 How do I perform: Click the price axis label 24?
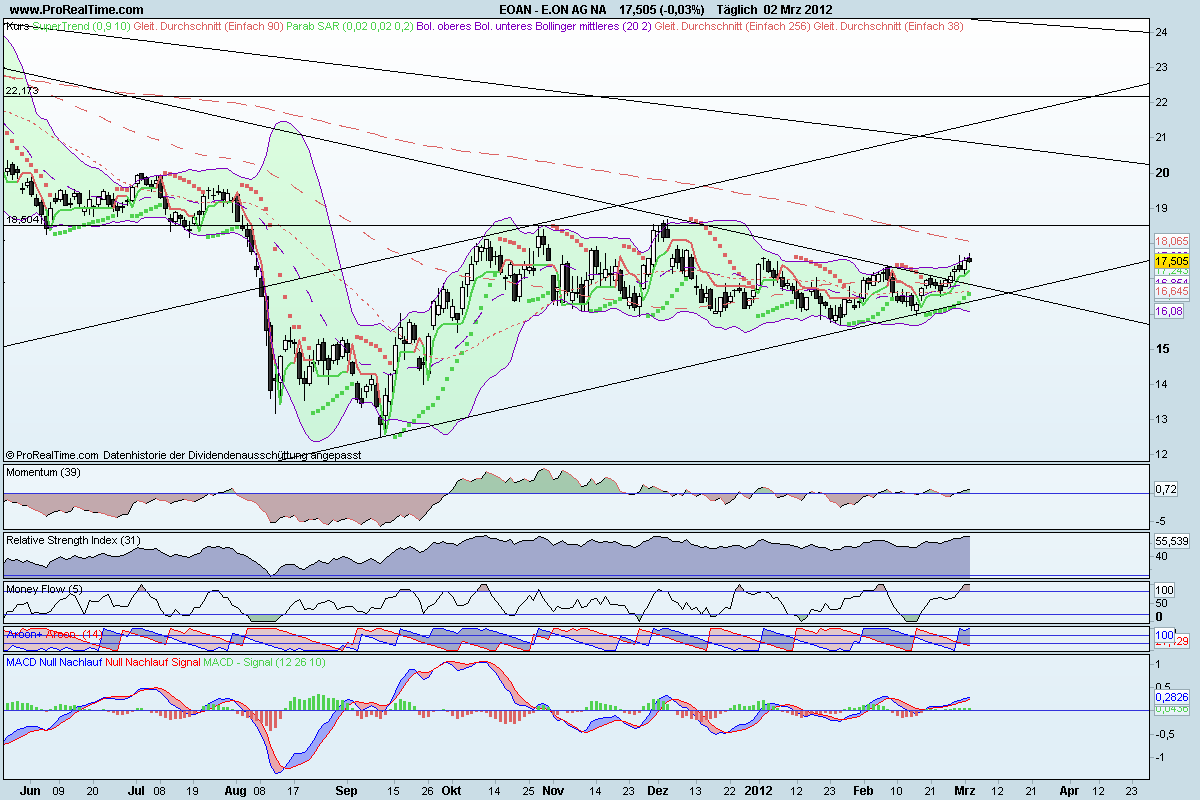click(x=1162, y=32)
